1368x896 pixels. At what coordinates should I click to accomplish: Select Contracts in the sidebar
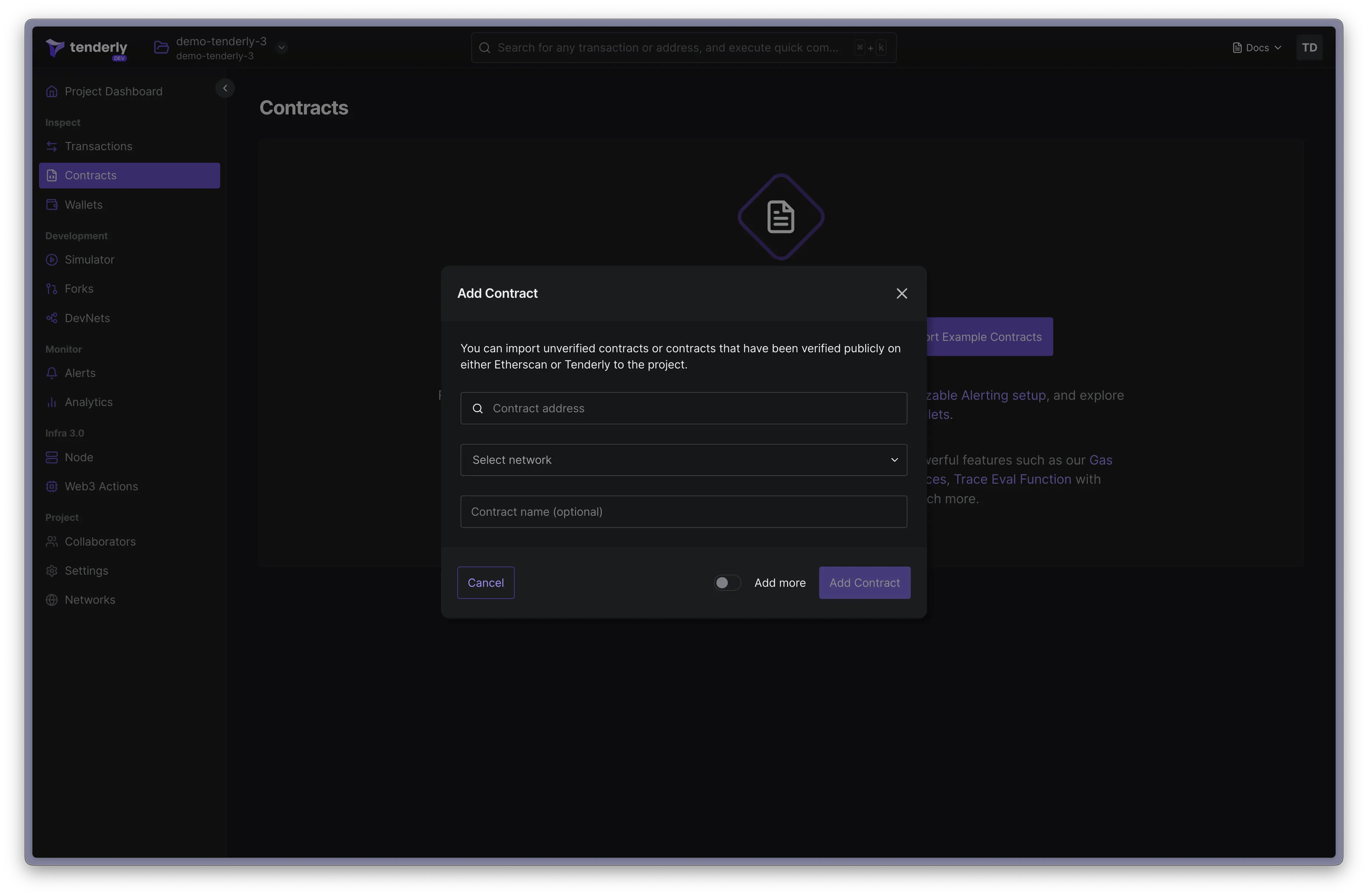(x=129, y=175)
